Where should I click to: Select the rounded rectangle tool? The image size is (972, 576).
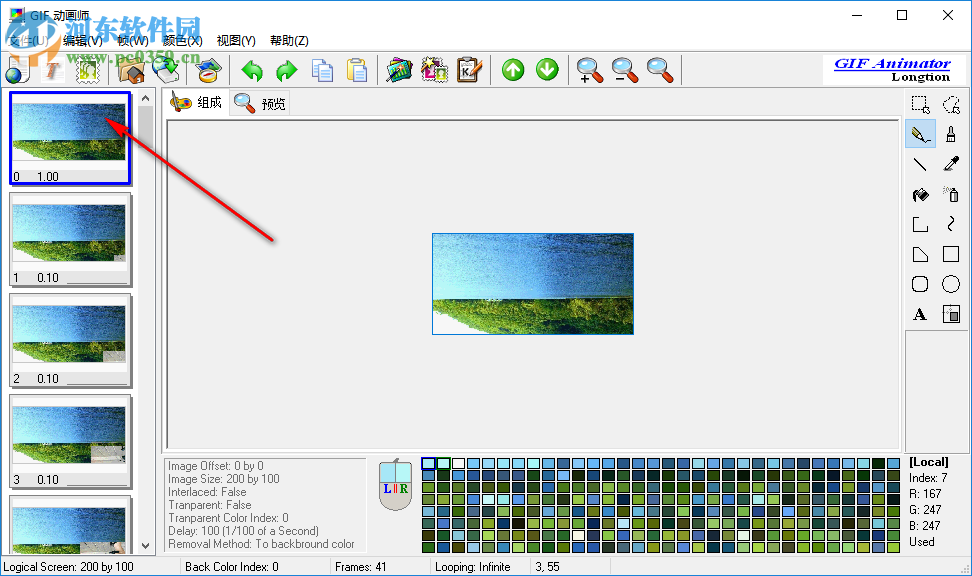[x=920, y=284]
